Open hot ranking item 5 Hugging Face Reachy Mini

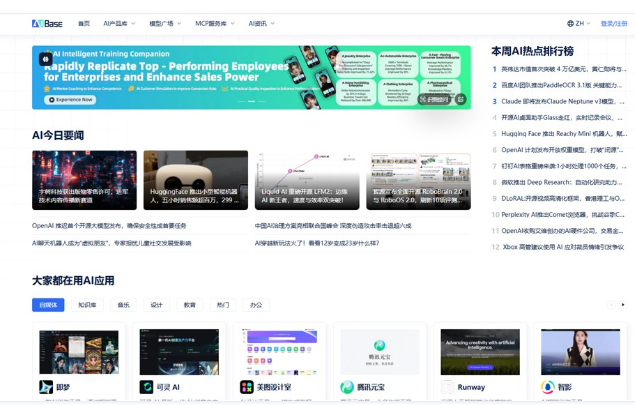tap(559, 134)
